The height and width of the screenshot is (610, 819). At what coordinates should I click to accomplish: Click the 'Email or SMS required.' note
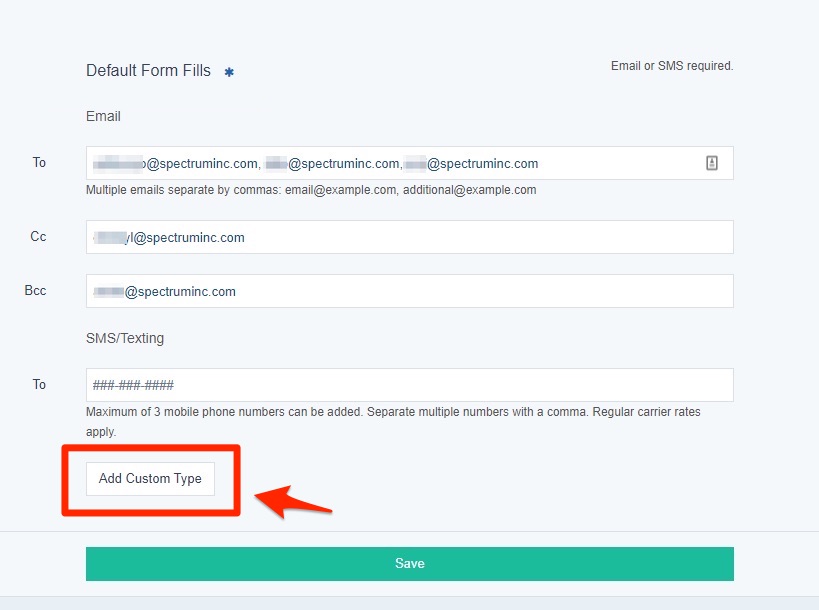point(671,66)
